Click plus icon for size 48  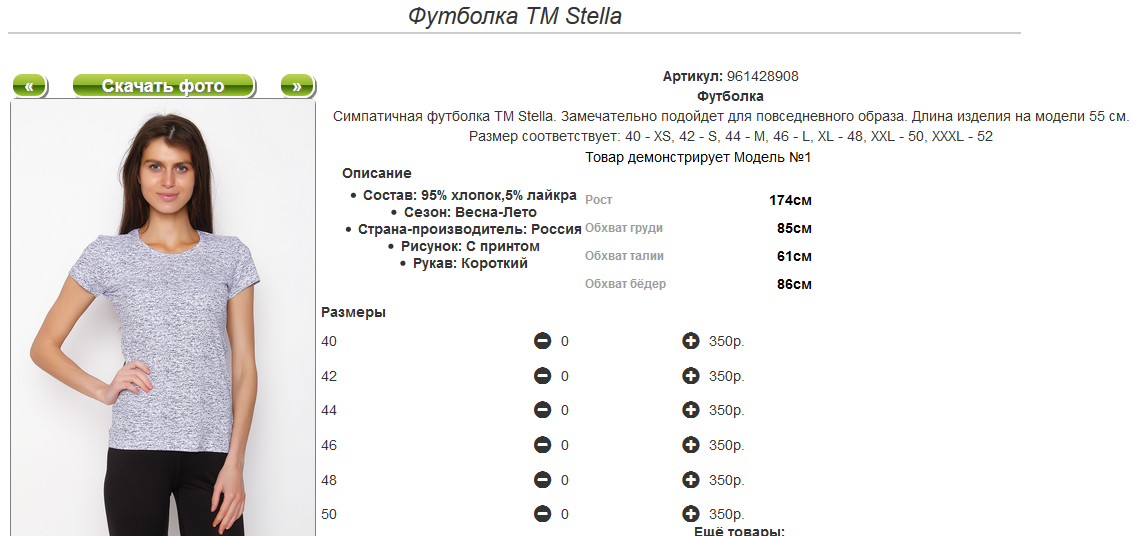coord(691,480)
